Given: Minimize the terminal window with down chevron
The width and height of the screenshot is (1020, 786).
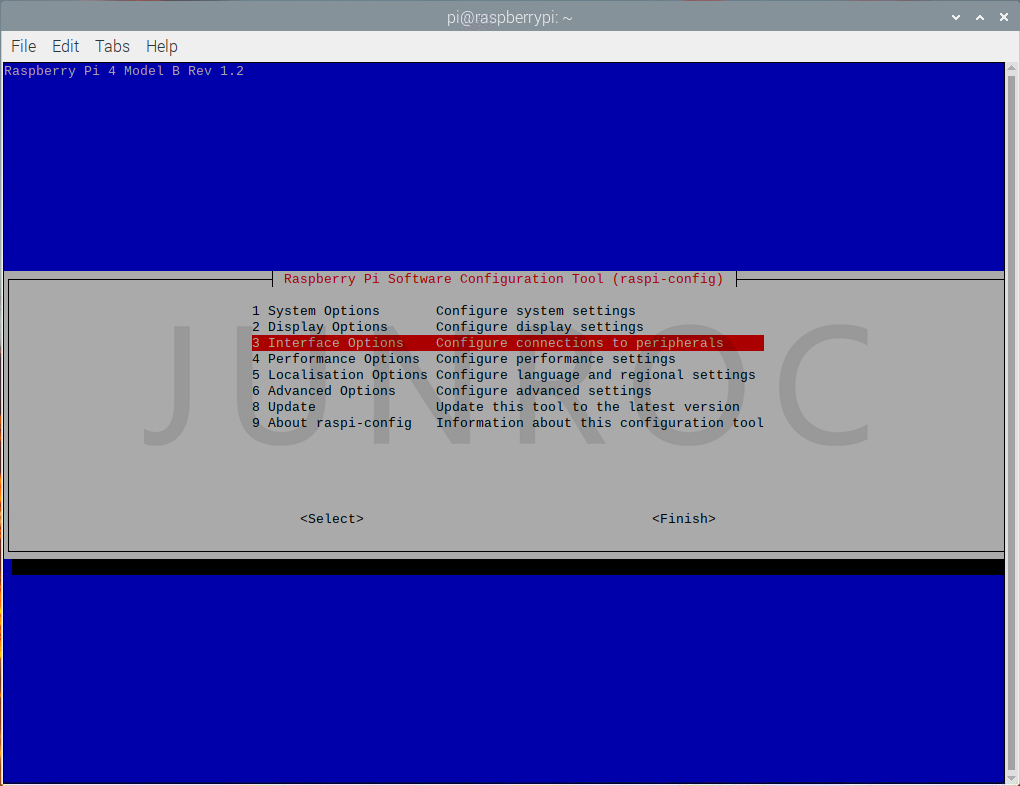Looking at the screenshot, I should click(956, 18).
